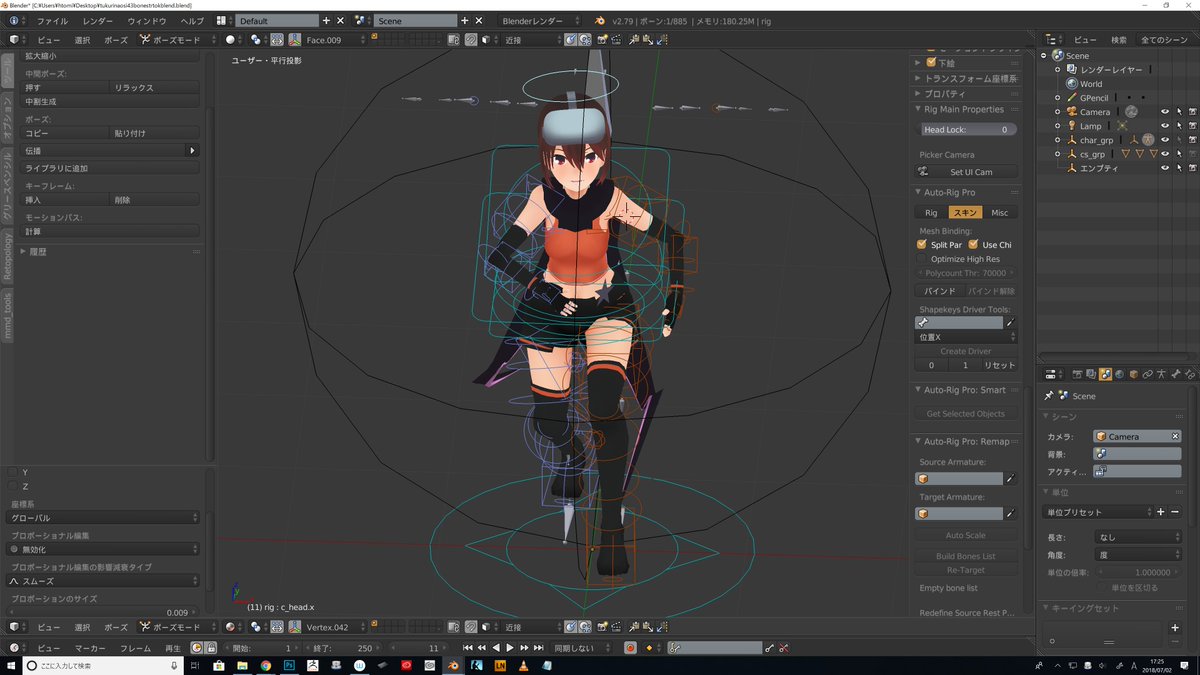The width and height of the screenshot is (1200, 675).
Task: Switch to the Rig tab in Auto-Rig Pro
Action: pyautogui.click(x=931, y=212)
